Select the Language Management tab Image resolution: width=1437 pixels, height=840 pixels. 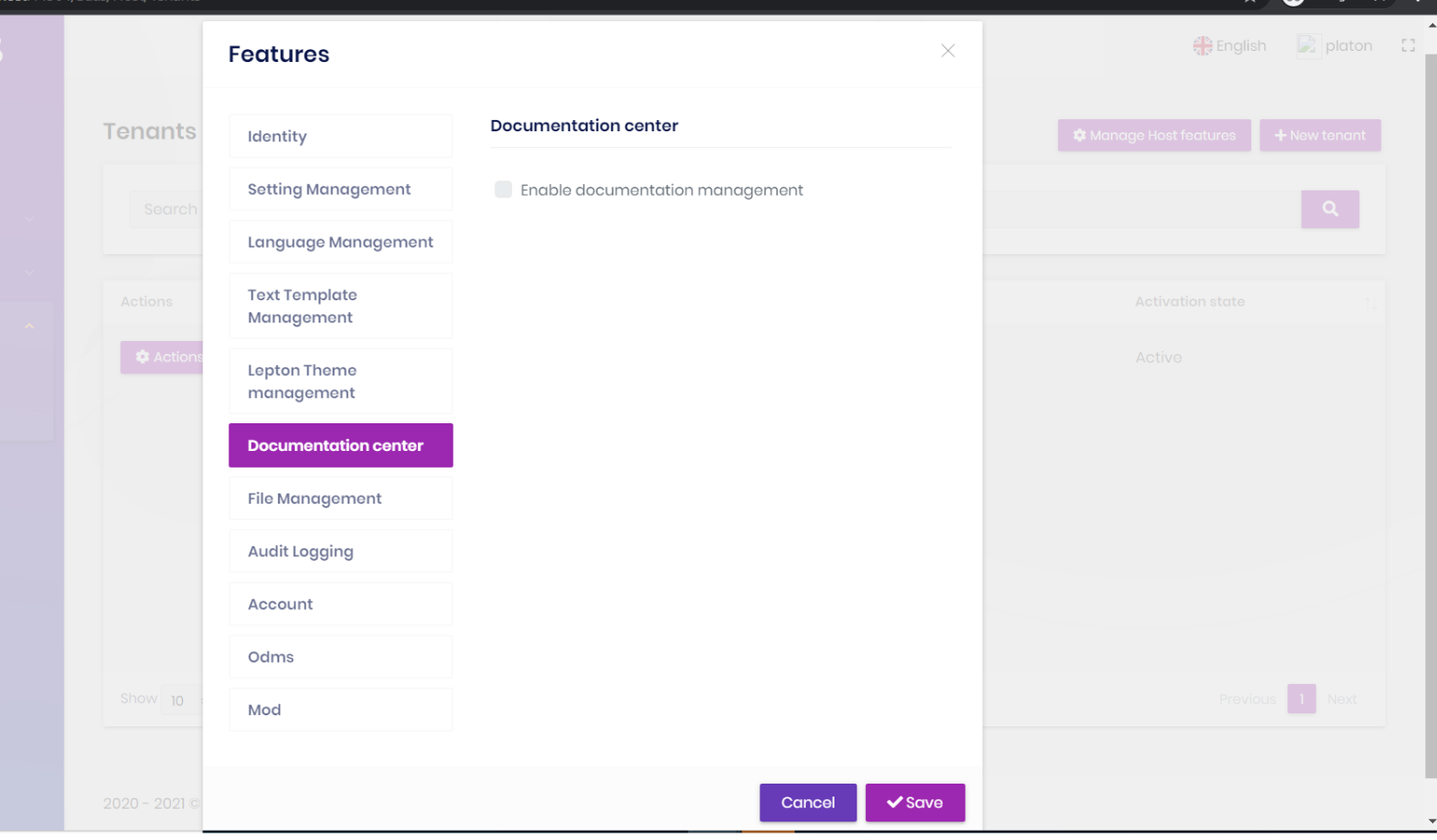click(x=341, y=242)
